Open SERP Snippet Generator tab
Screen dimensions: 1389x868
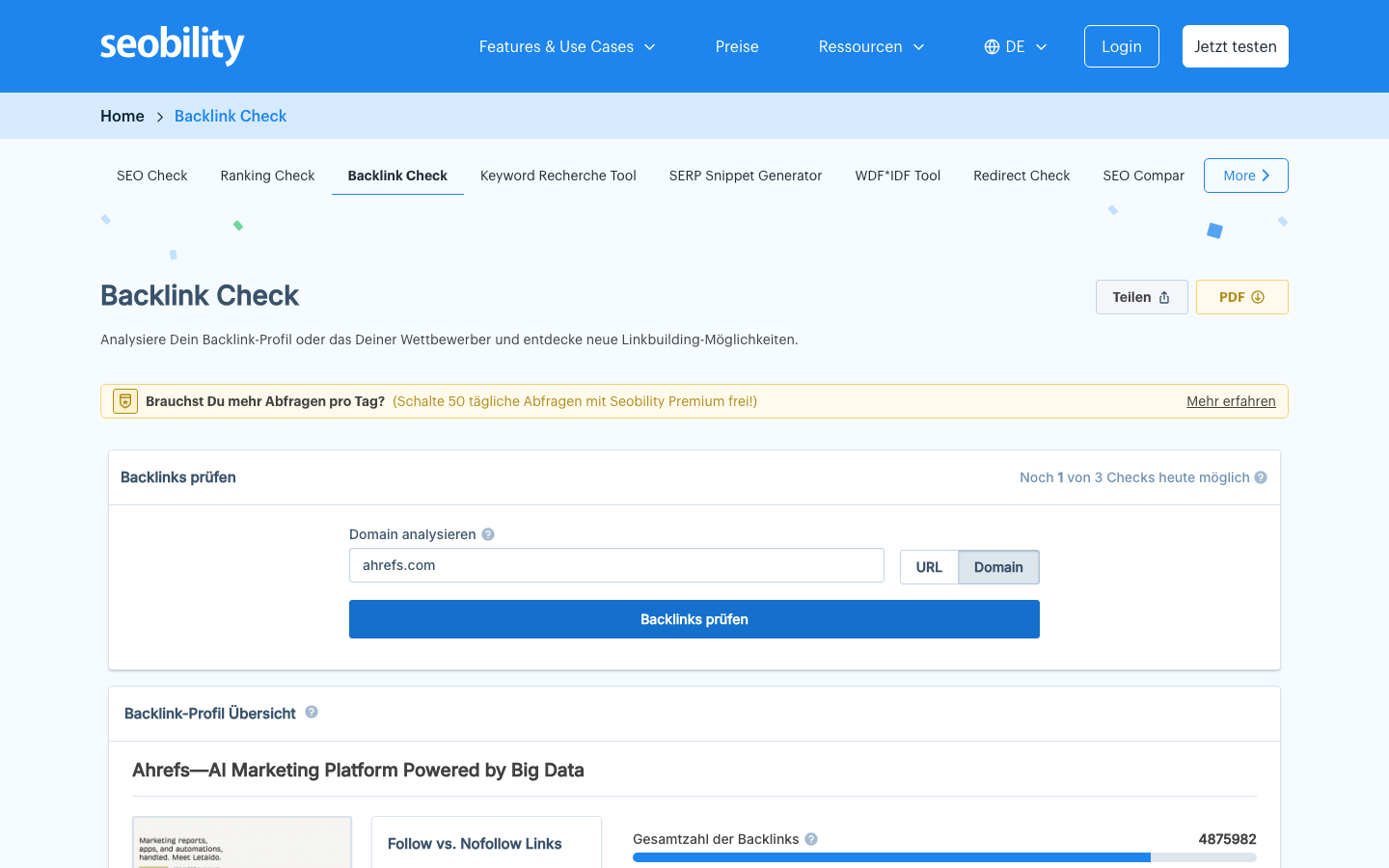(746, 176)
